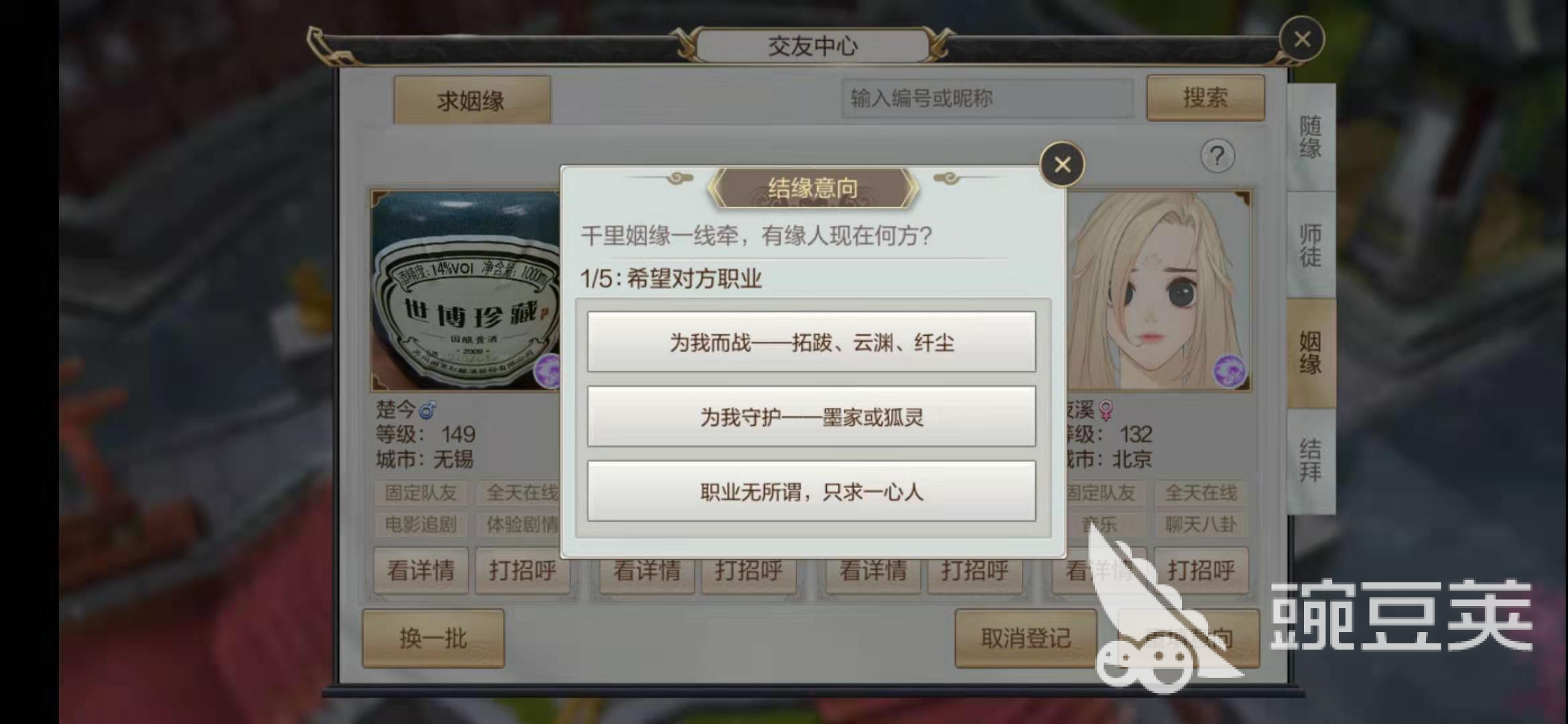Click 换一批 to refresh the list
This screenshot has height=724, width=1568.
coord(433,638)
